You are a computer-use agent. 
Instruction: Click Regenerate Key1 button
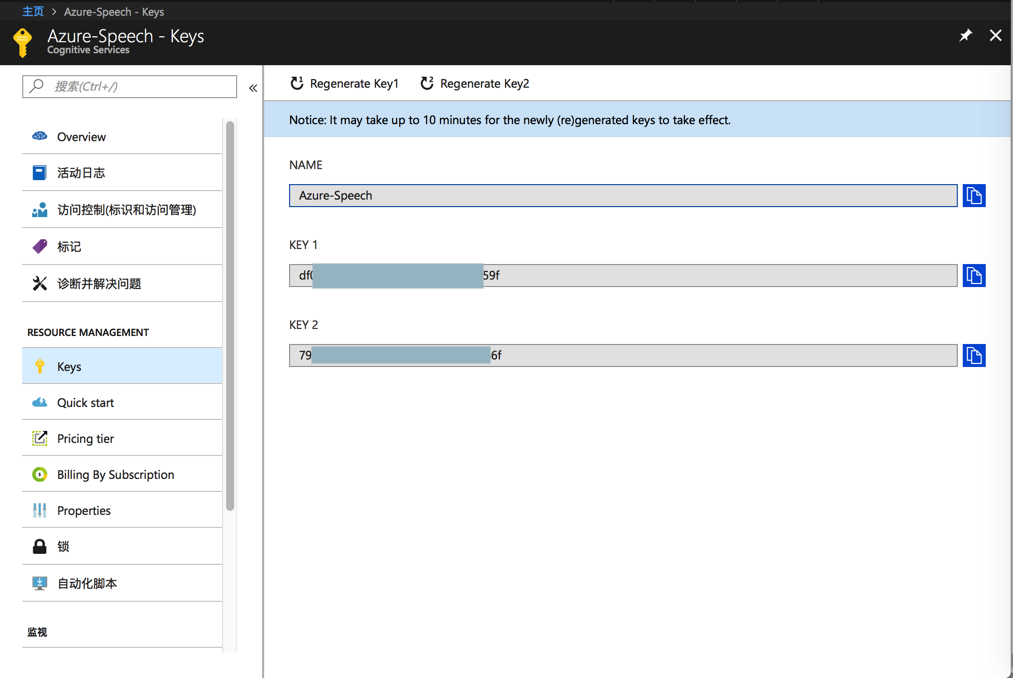344,84
